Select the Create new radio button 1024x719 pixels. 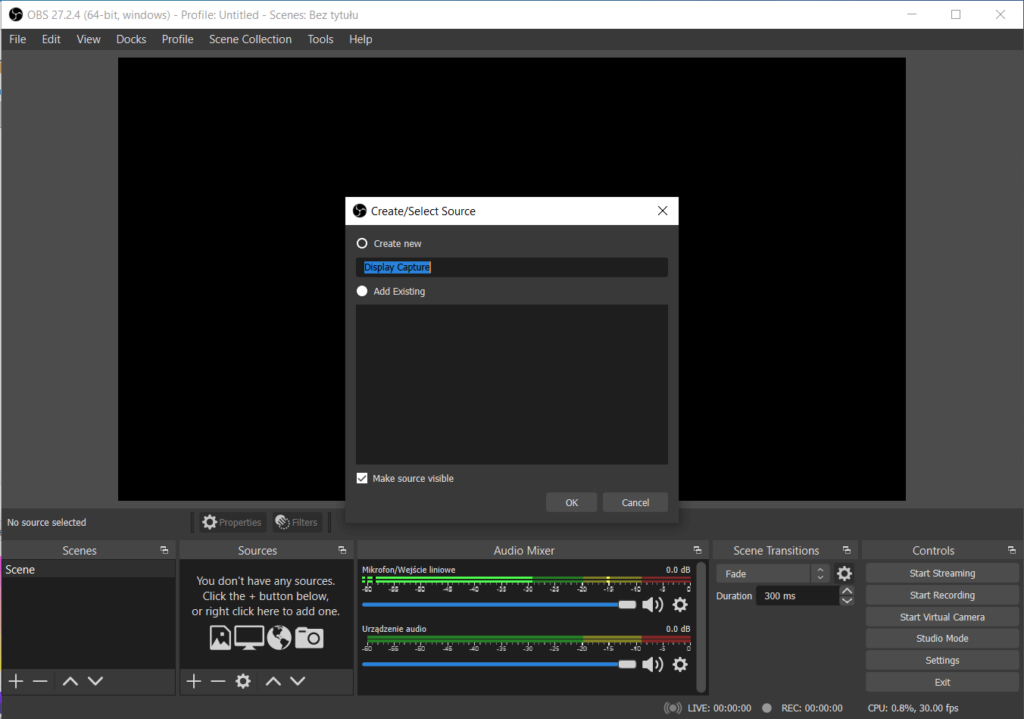coord(362,243)
